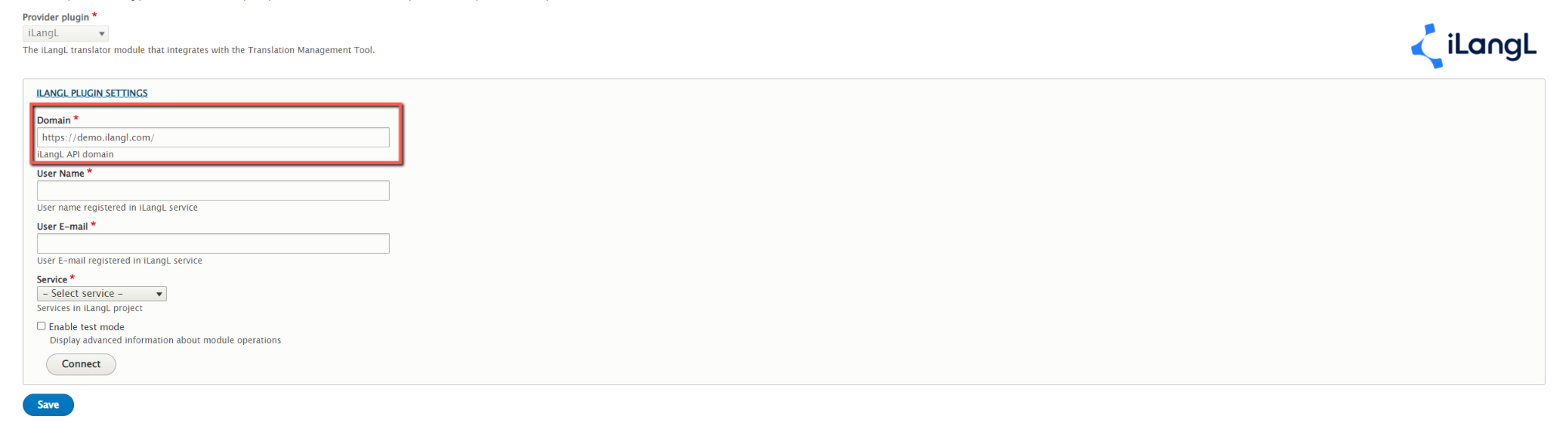Click the Provider plugin label
Screen dimensions: 1568x429
pos(56,17)
